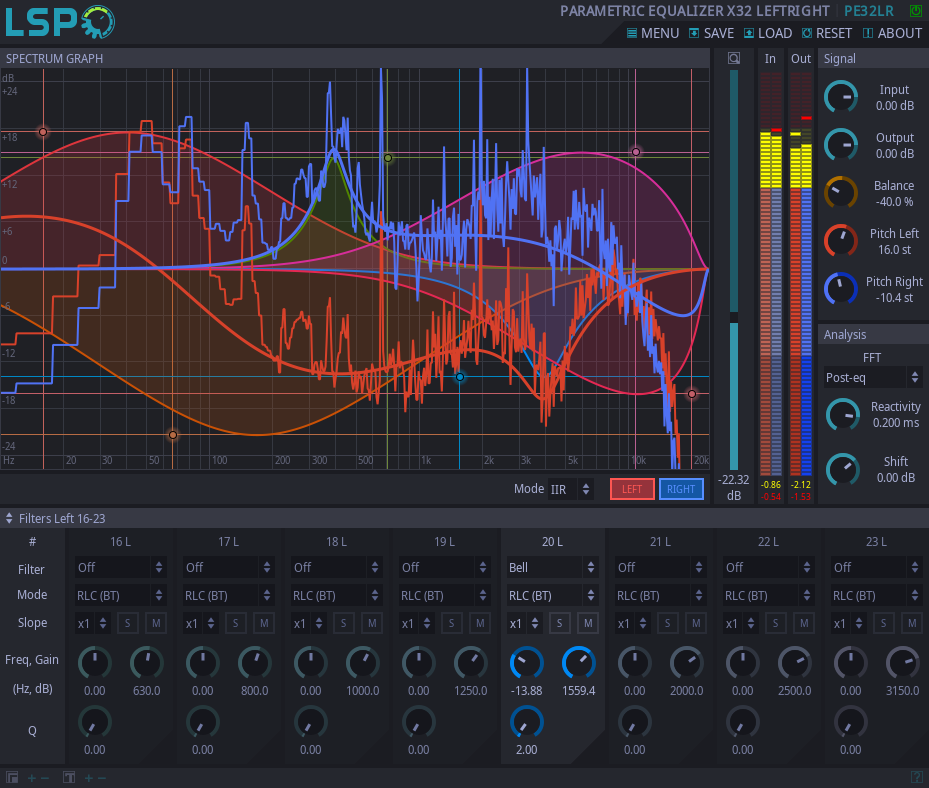Click the -22.32 dB zoom value
Image resolution: width=929 pixels, height=788 pixels.
tap(733, 487)
